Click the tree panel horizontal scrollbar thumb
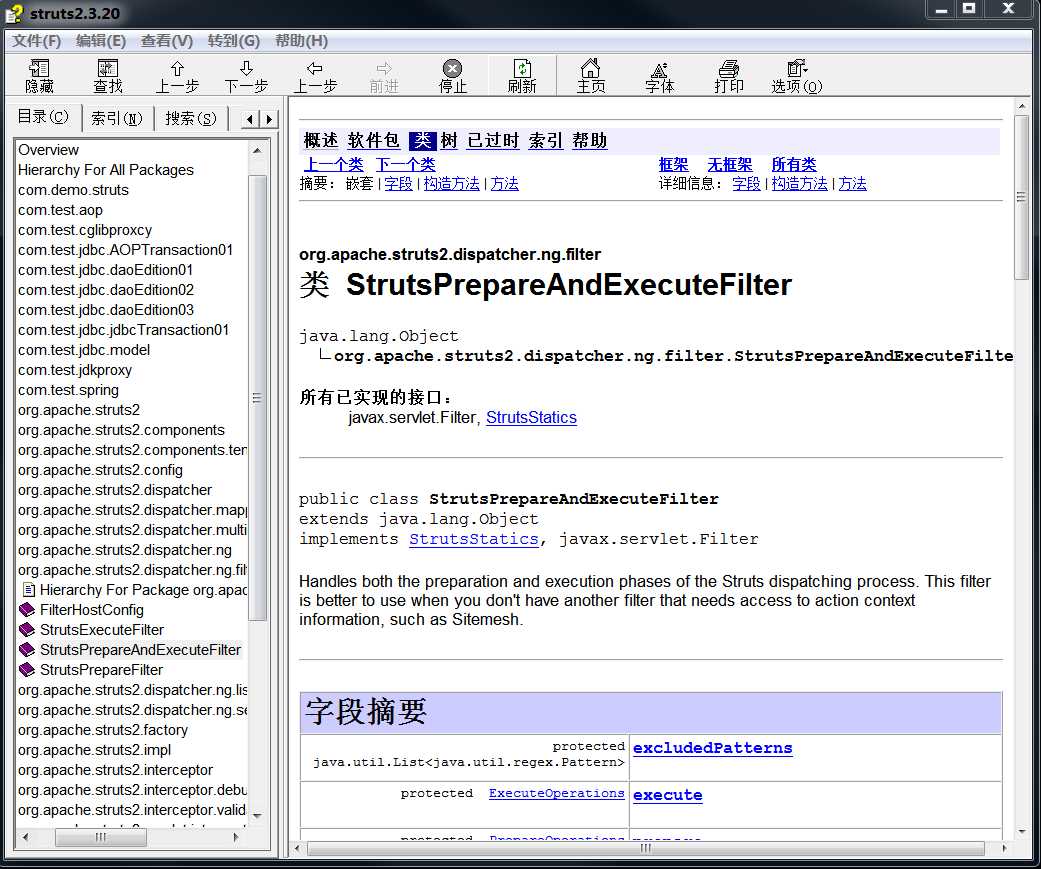This screenshot has width=1041, height=869. tap(100, 837)
